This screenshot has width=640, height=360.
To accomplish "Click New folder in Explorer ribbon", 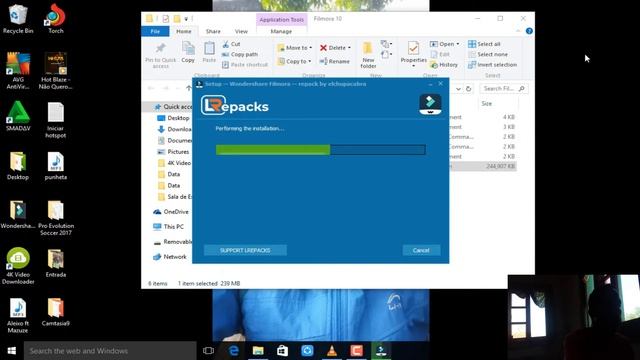I will click(x=368, y=55).
